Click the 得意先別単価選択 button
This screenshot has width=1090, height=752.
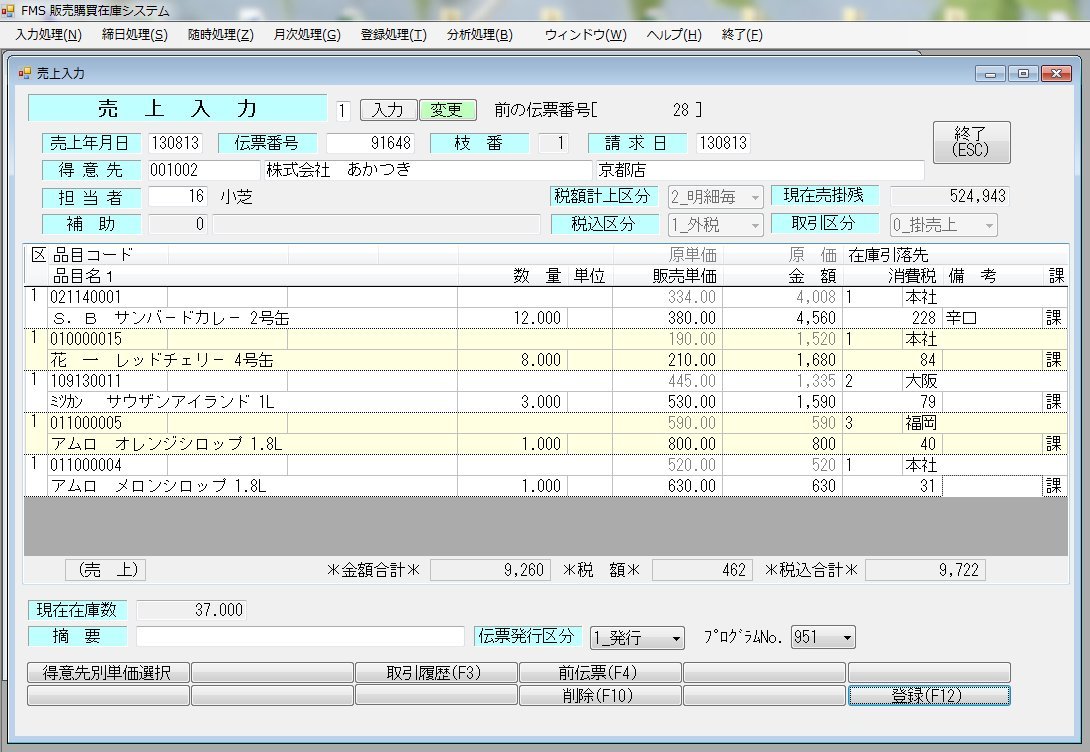click(107, 671)
